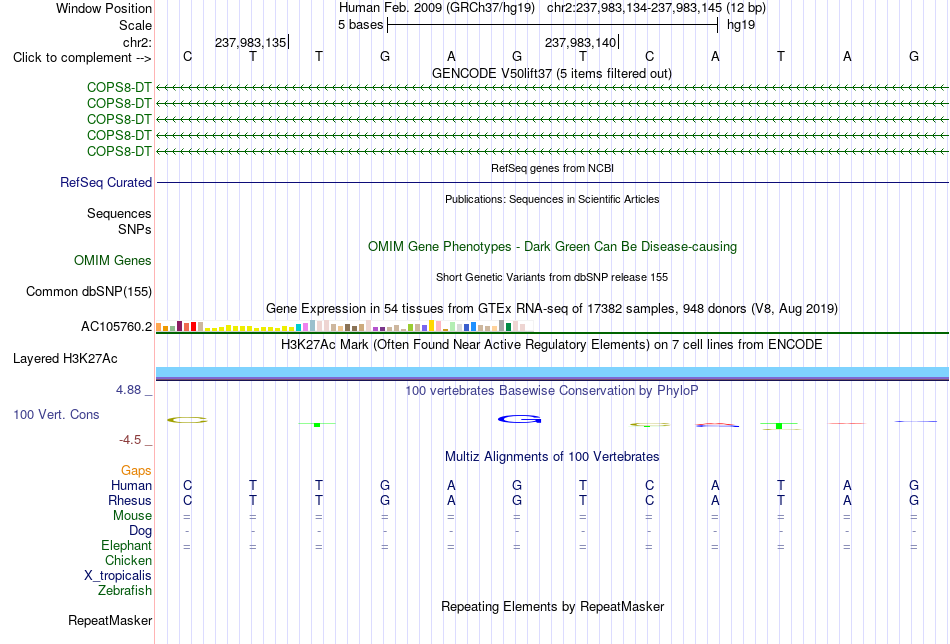
Task: Click the 100 Vert. Cons label
Action: [56, 414]
